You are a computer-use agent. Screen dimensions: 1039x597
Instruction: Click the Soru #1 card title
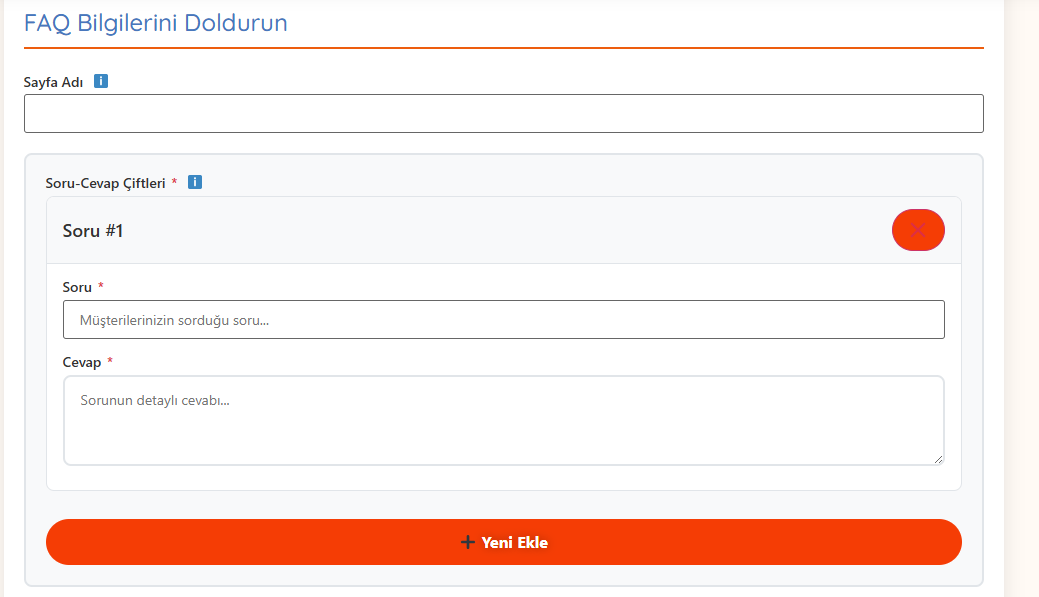pyautogui.click(x=93, y=231)
